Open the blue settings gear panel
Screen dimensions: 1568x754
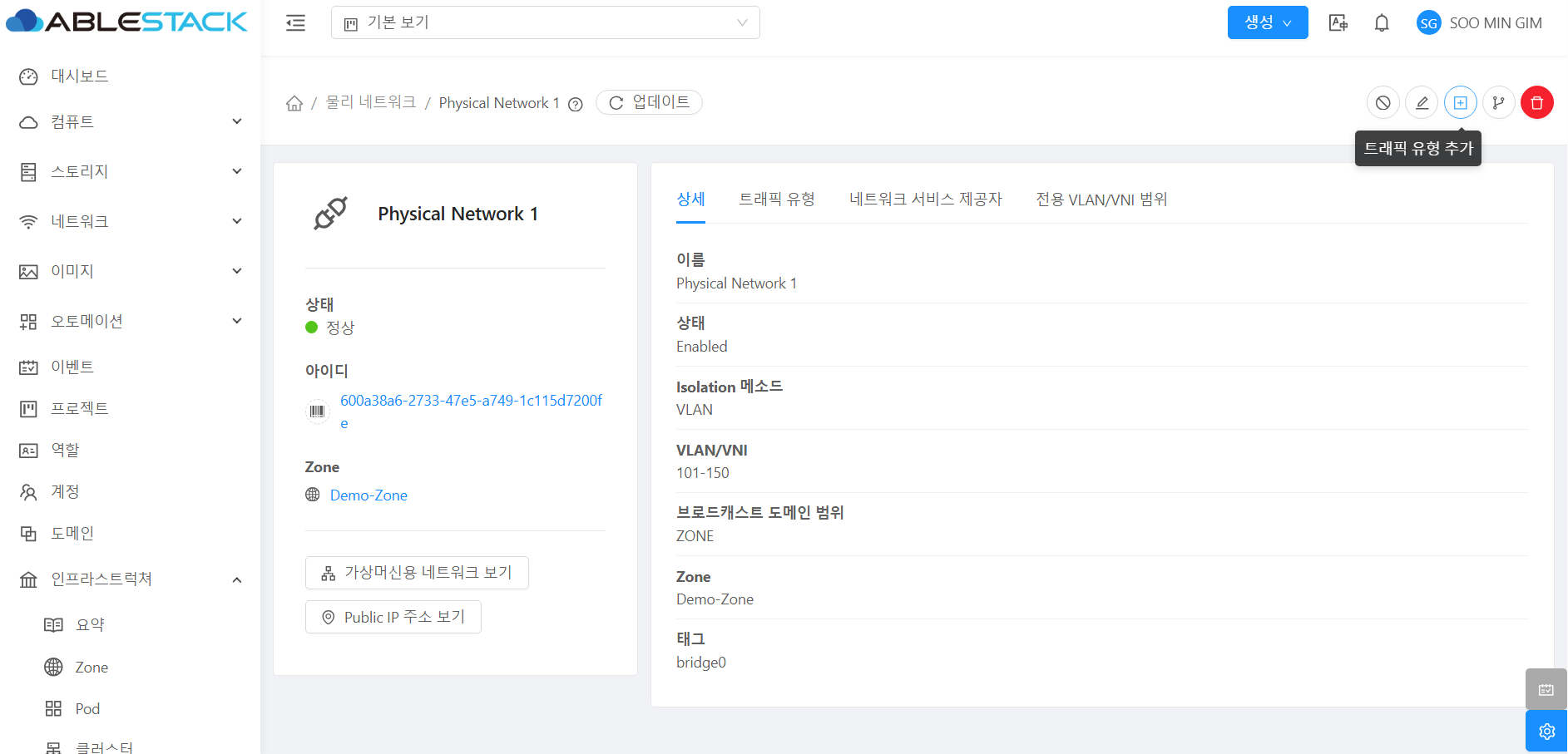point(1546,732)
